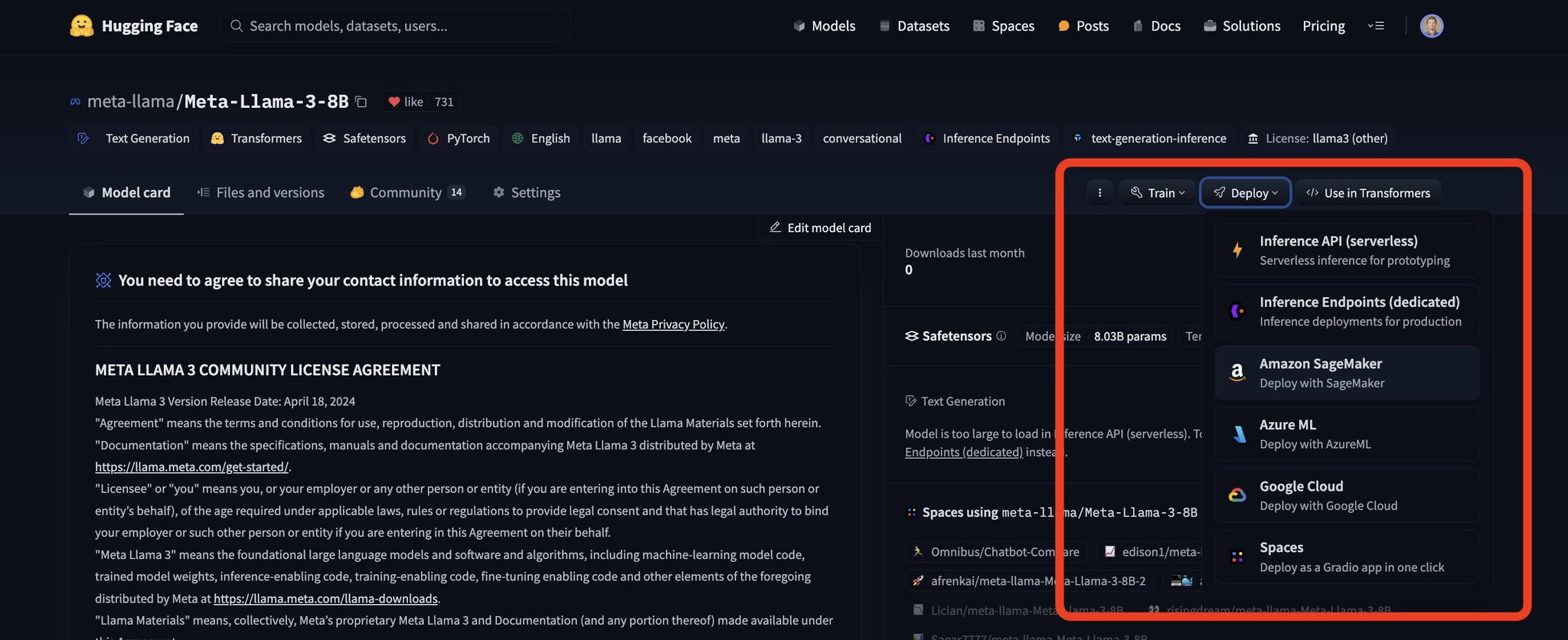Click the Text Generation widget label
Screen dimensions: 1568x640
[955, 401]
